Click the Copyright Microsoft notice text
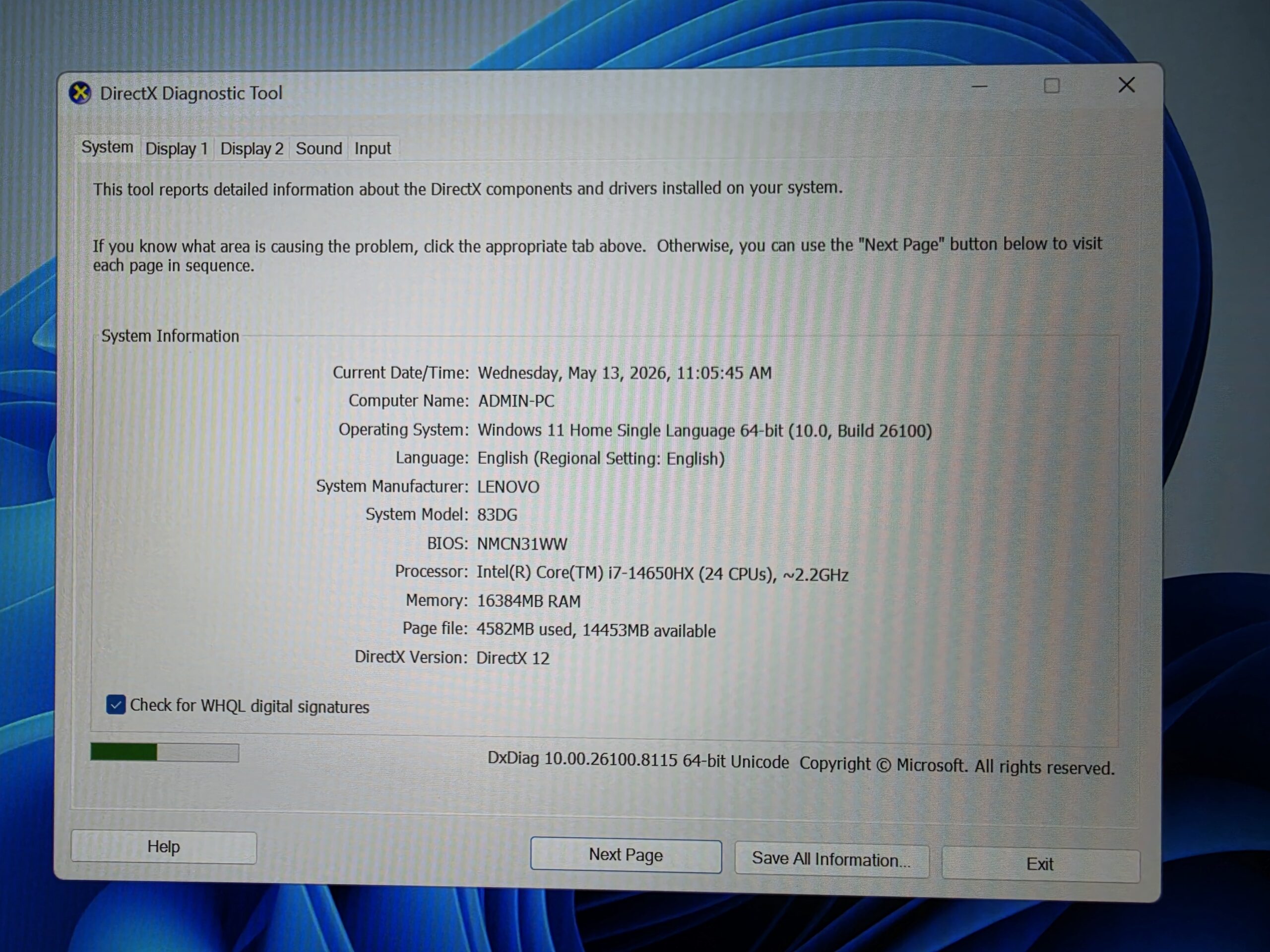 pos(957,766)
